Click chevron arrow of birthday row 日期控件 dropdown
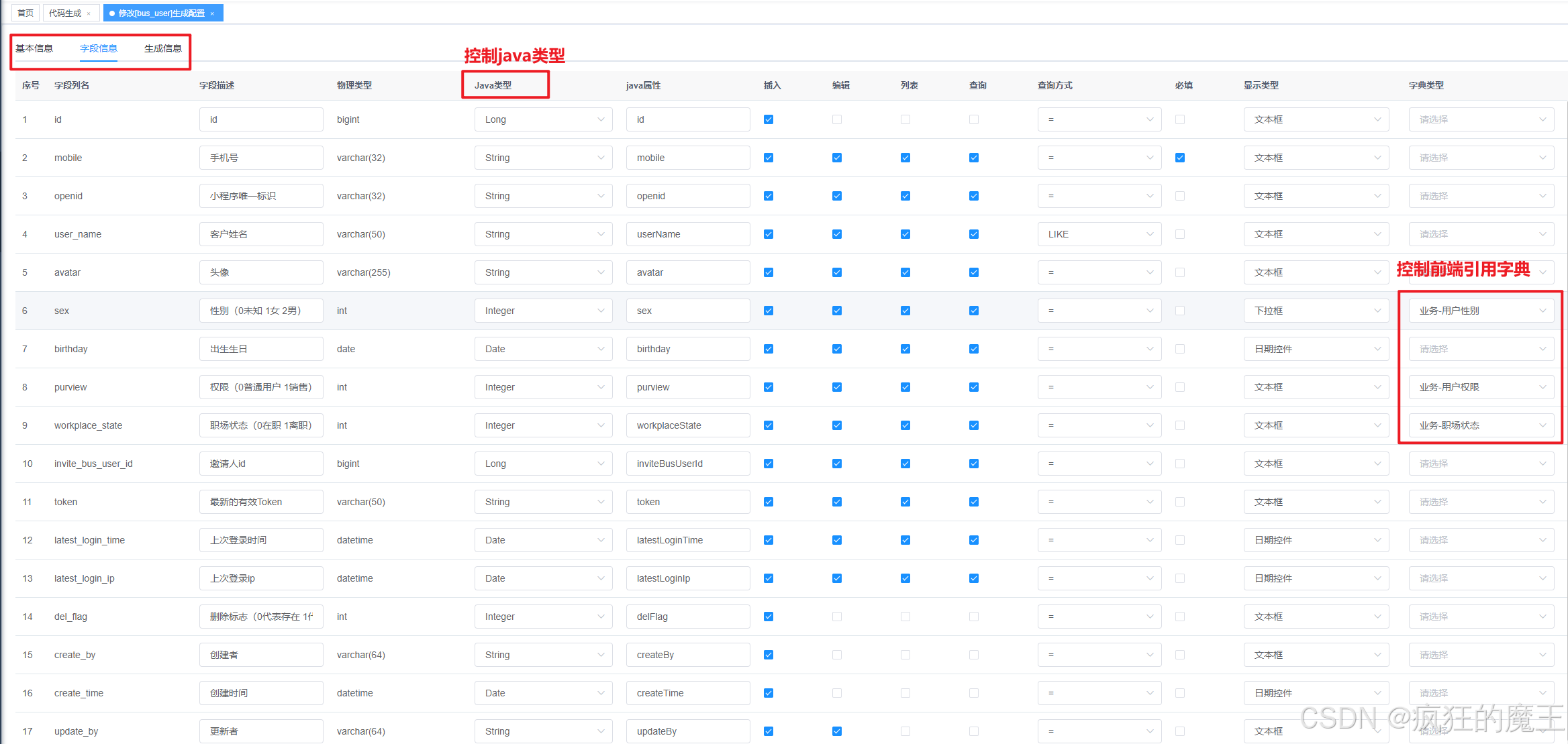Screen dimensions: 1568x744 (1377, 349)
